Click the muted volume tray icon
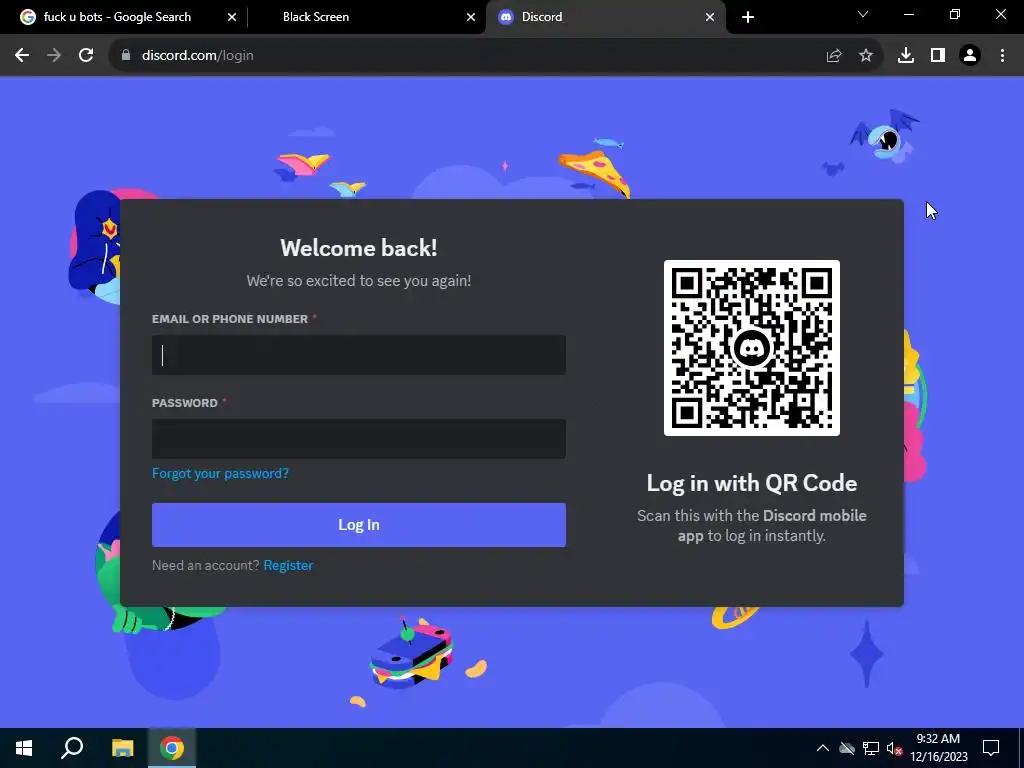The width and height of the screenshot is (1024, 768). point(894,748)
